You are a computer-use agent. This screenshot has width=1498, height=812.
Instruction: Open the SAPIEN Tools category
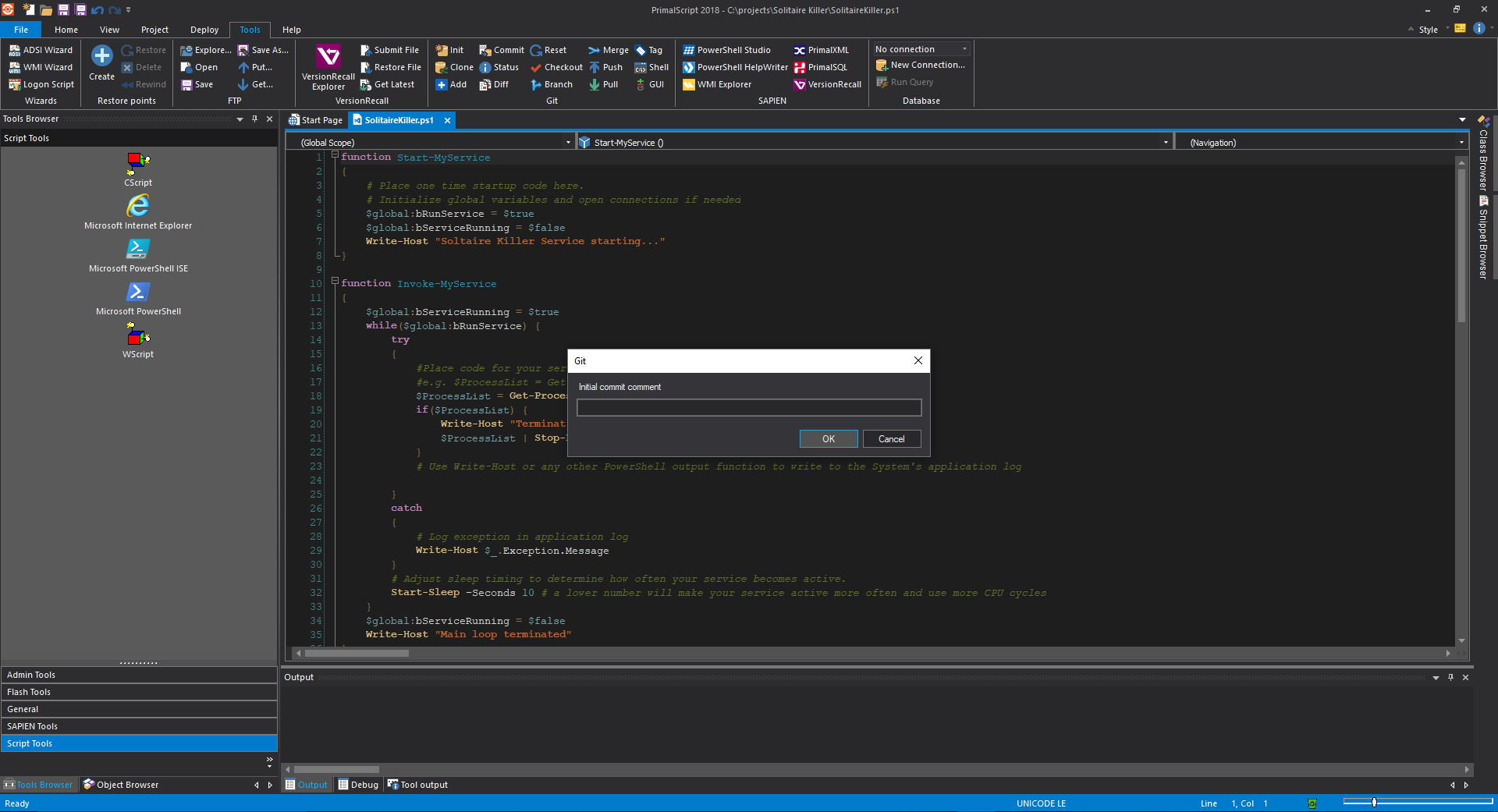pos(139,726)
